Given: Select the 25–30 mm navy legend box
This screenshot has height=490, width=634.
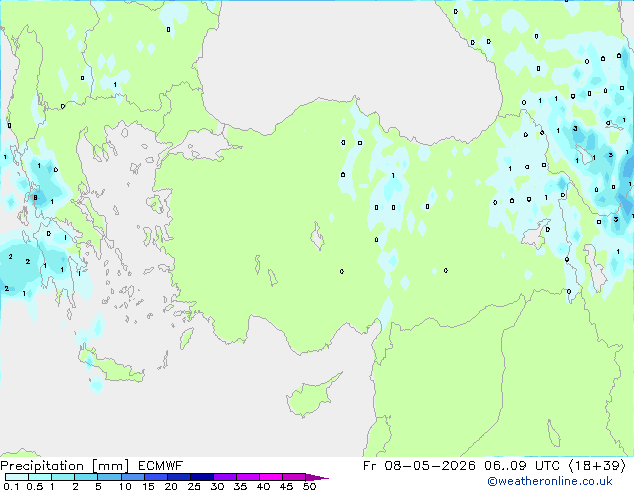Looking at the screenshot, I should (x=201, y=477).
